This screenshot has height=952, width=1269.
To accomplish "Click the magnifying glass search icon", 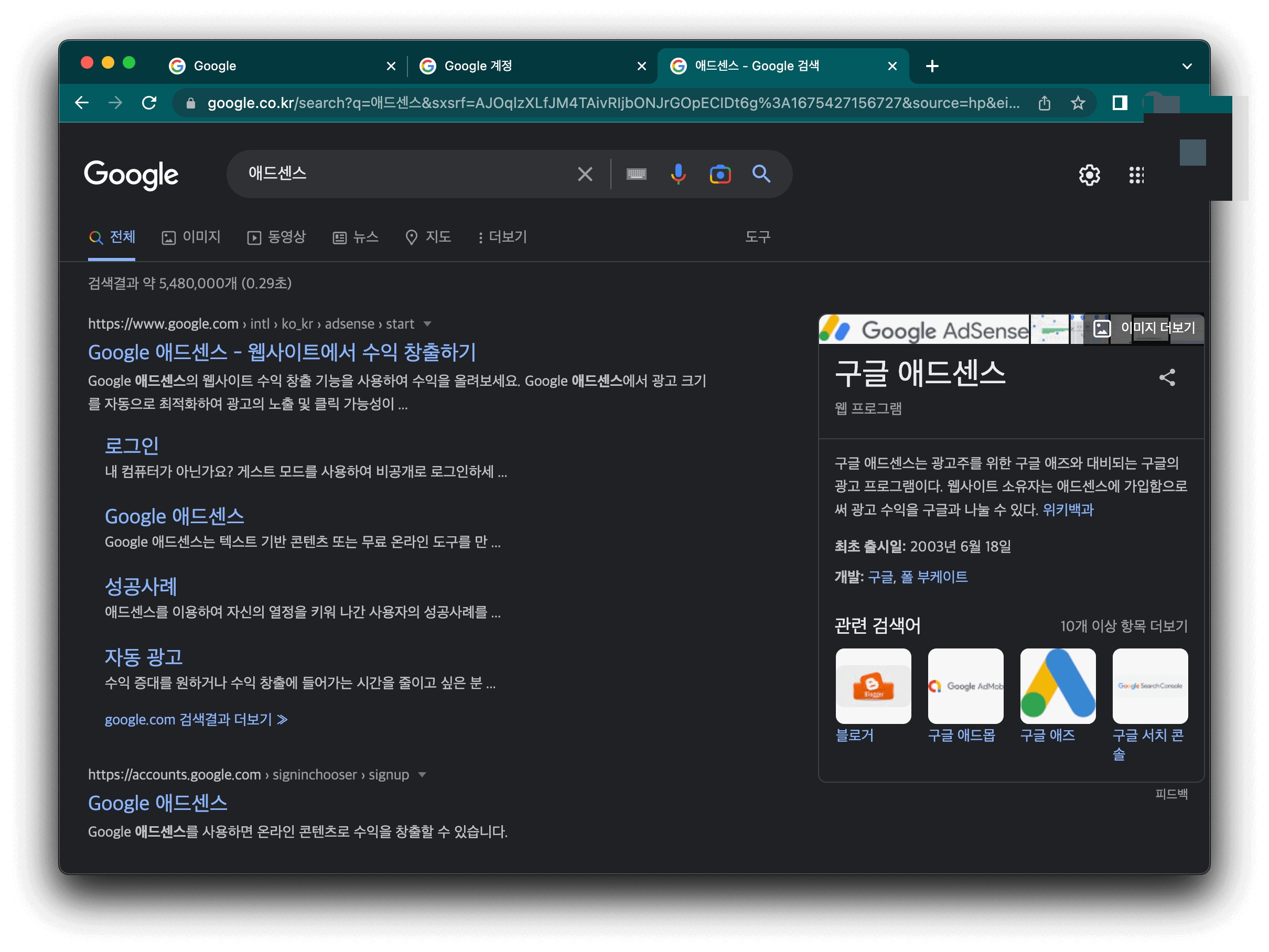I will click(761, 174).
